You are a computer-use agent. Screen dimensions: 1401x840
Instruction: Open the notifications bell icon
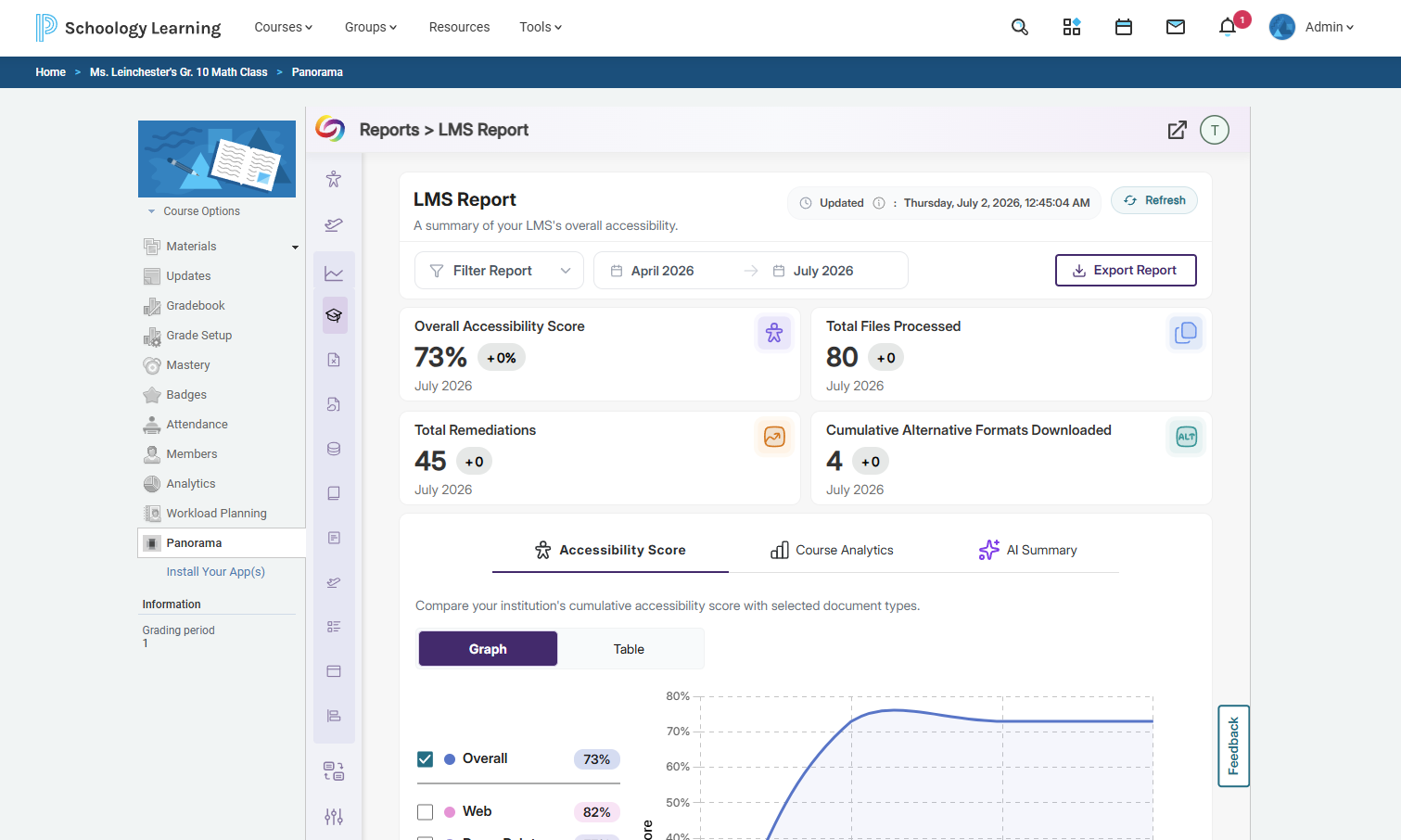1227,27
